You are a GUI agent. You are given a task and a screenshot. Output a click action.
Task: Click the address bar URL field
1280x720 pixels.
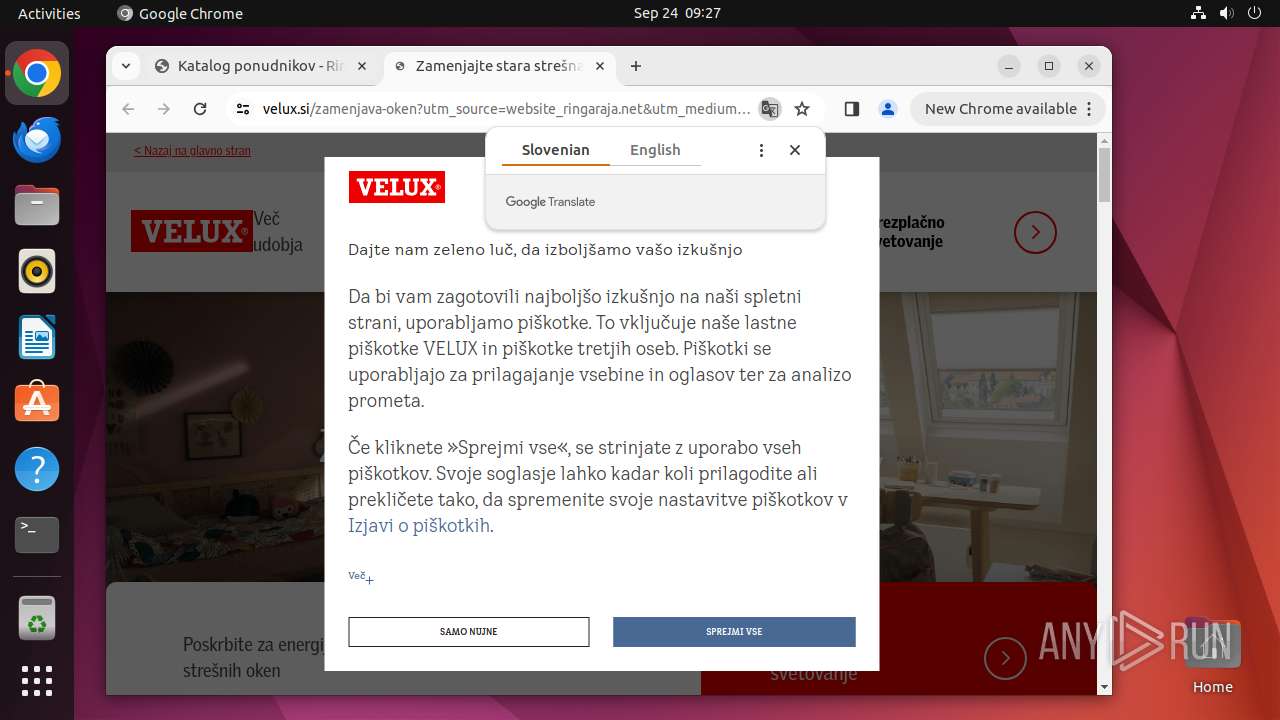506,109
